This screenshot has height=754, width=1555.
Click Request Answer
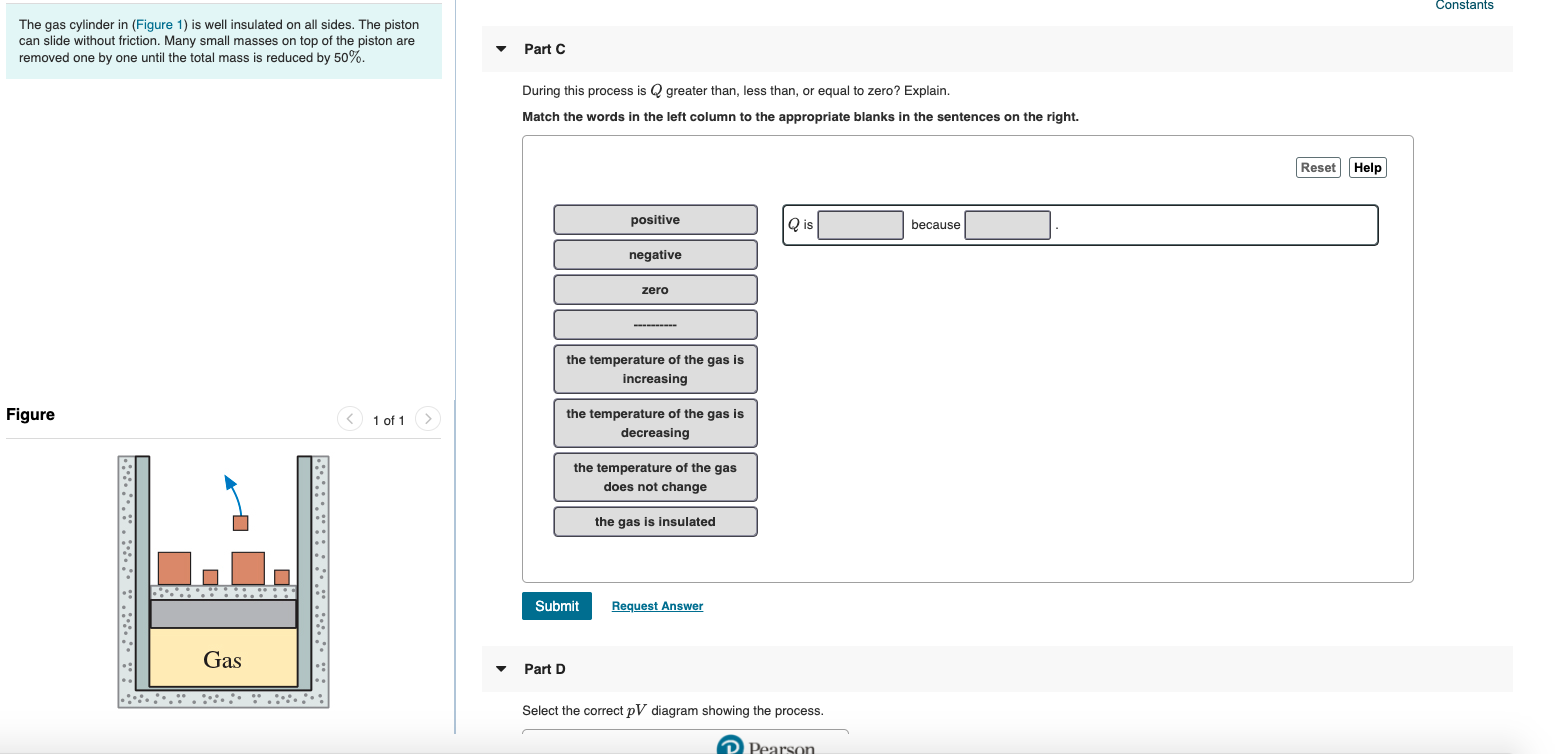[x=657, y=606]
